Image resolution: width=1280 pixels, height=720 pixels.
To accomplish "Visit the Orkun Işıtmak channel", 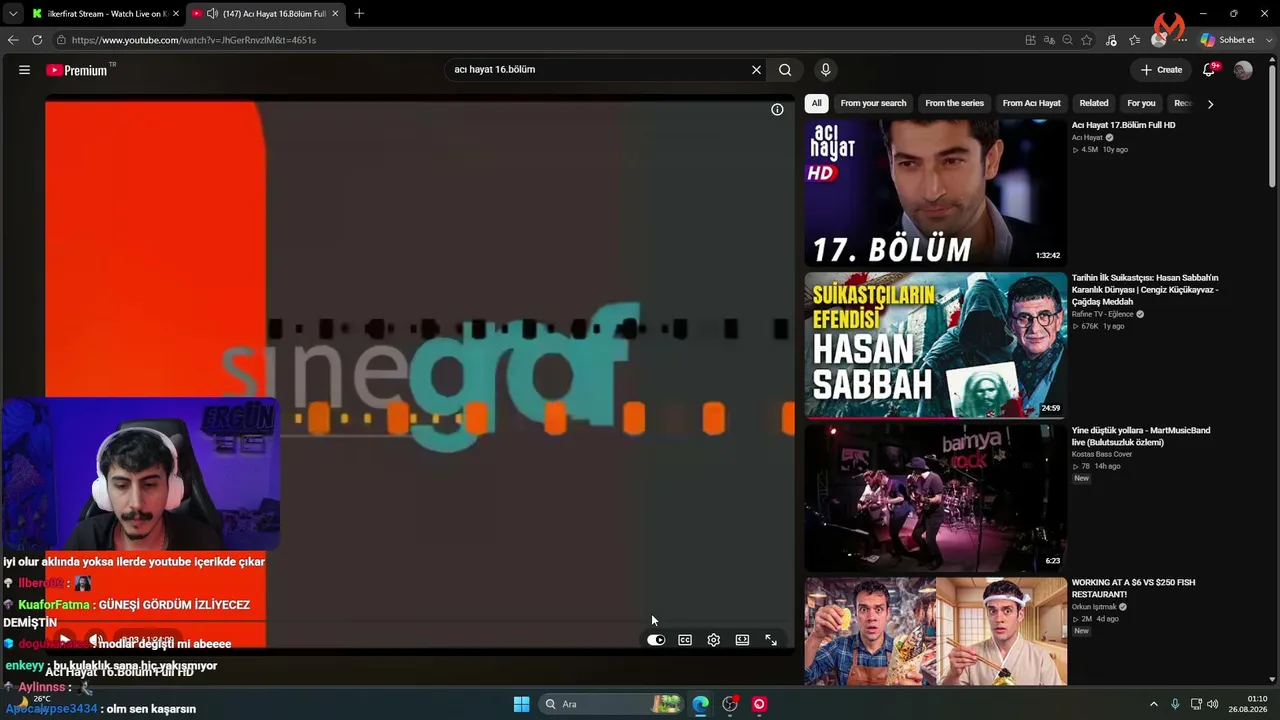I will pos(1093,607).
